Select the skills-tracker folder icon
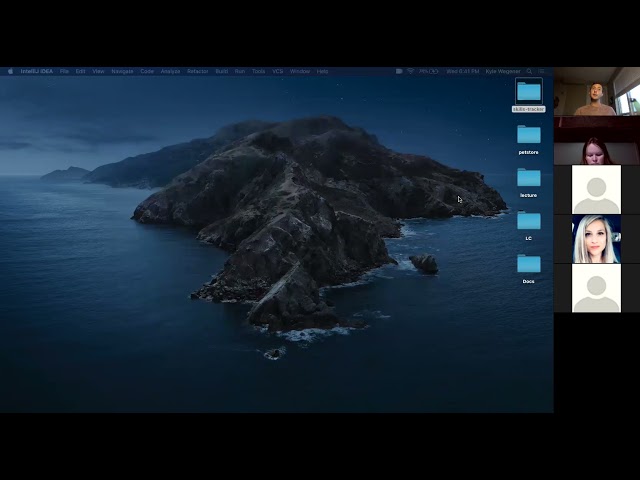 click(x=529, y=91)
